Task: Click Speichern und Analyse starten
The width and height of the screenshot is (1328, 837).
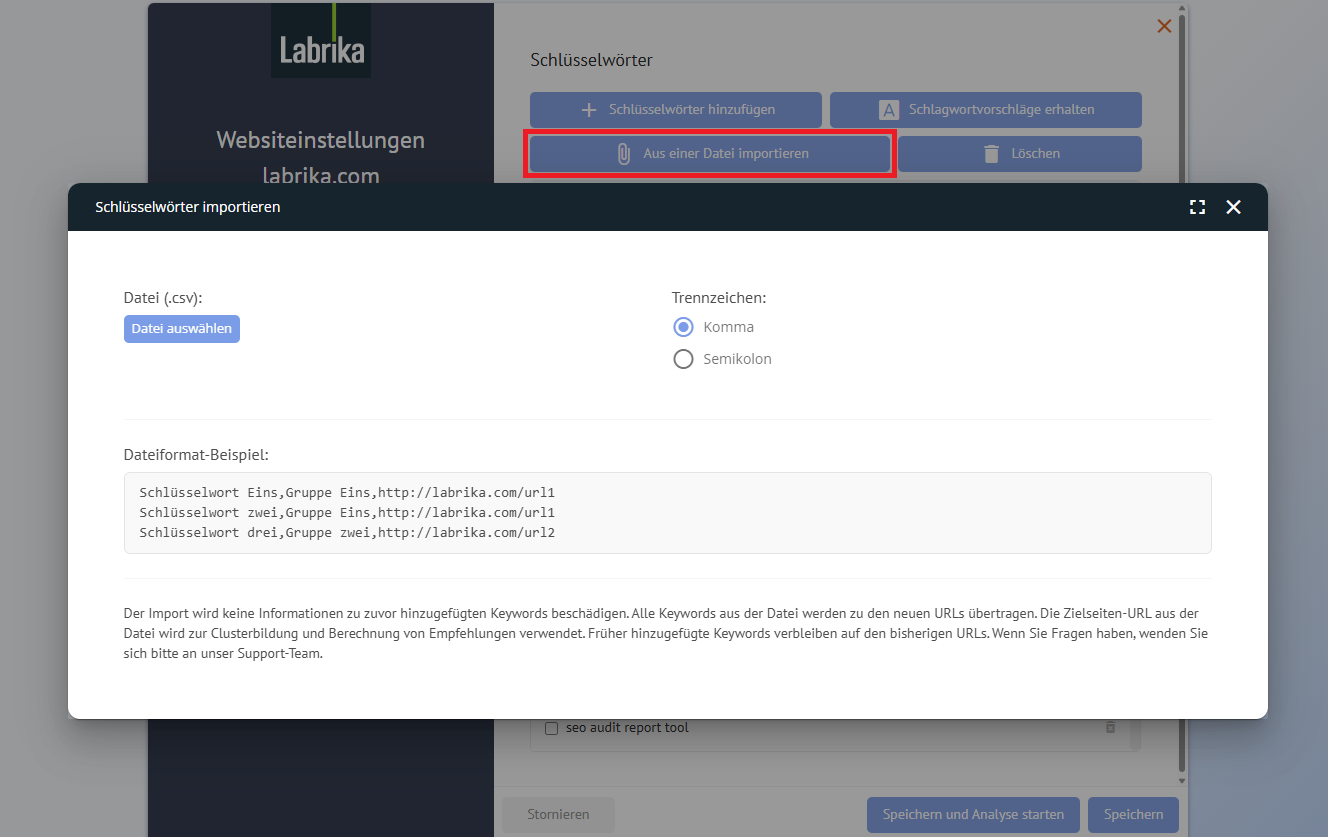Action: (973, 815)
